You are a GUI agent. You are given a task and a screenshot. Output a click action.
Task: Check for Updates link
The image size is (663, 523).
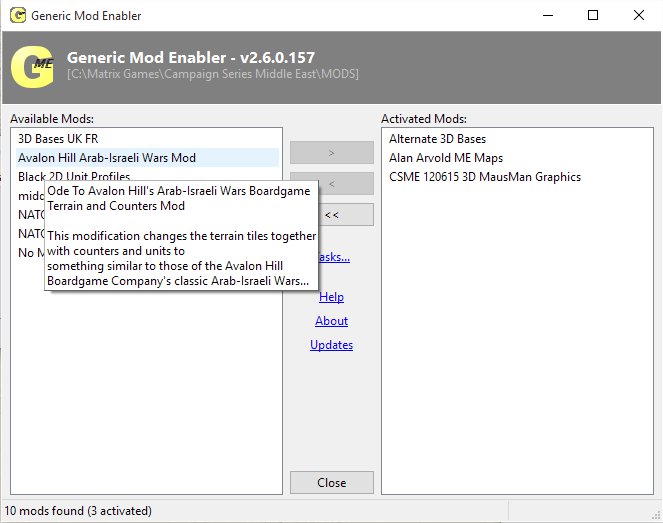point(332,345)
